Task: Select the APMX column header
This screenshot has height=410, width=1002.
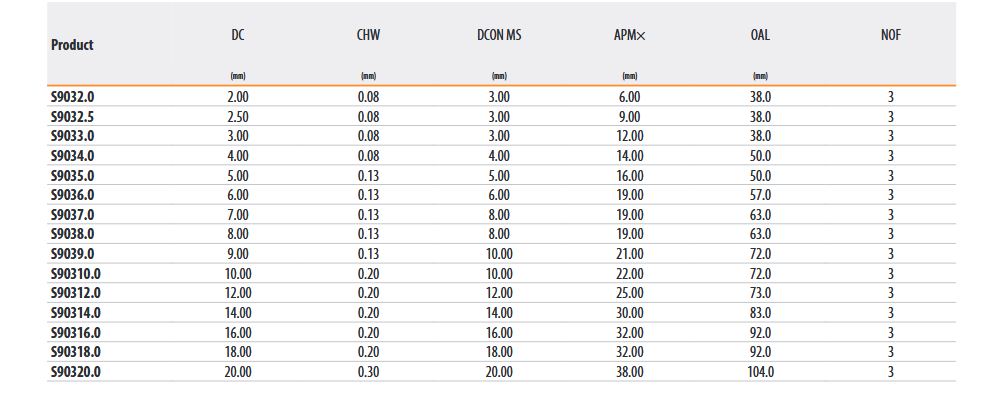Action: click(x=630, y=36)
